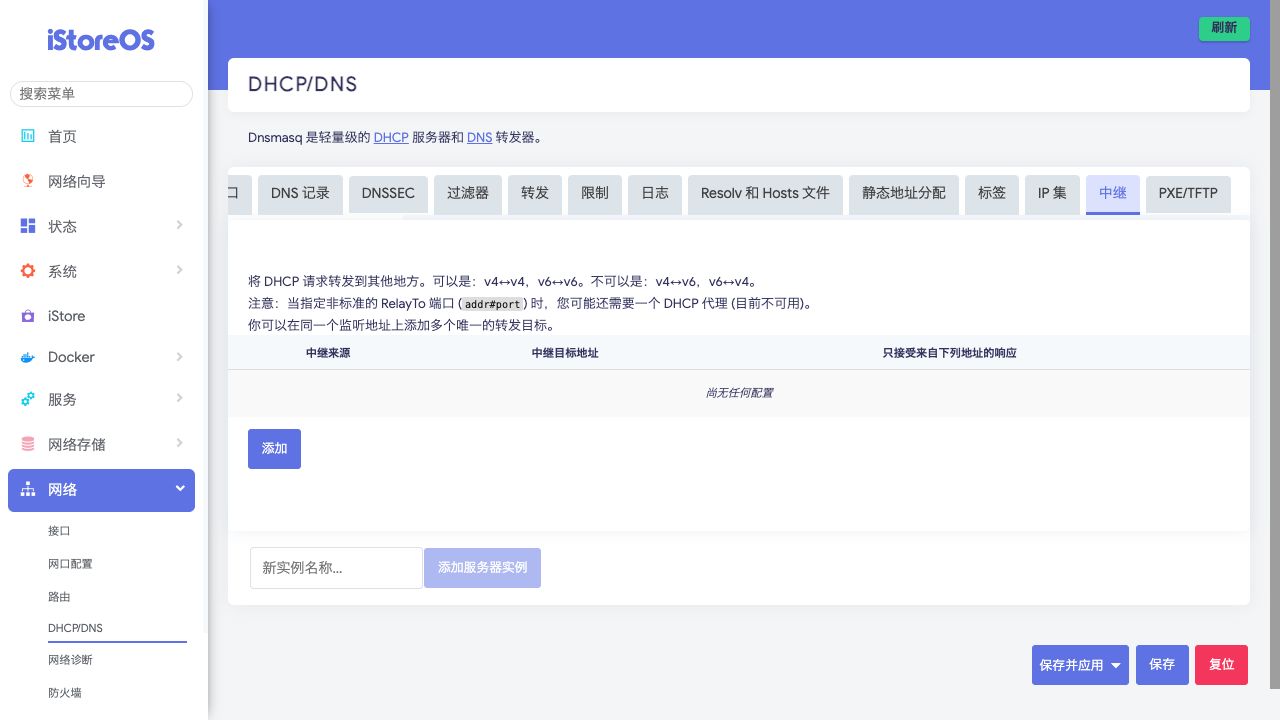The width and height of the screenshot is (1280, 720).
Task: Click the 状态 grid icon
Action: coord(28,226)
